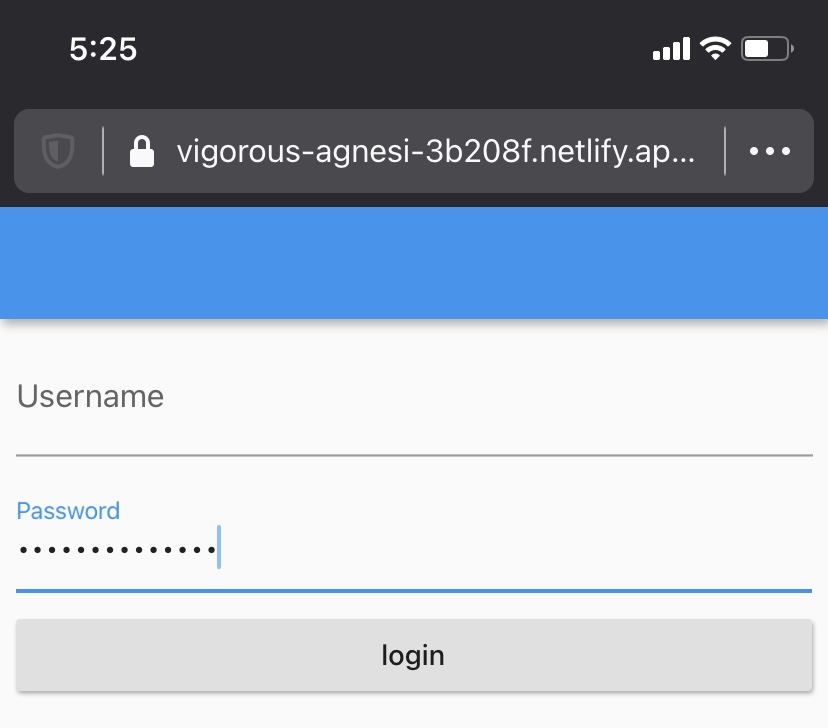This screenshot has height=728, width=828.
Task: Tap the battery level indicator
Action: (x=764, y=48)
